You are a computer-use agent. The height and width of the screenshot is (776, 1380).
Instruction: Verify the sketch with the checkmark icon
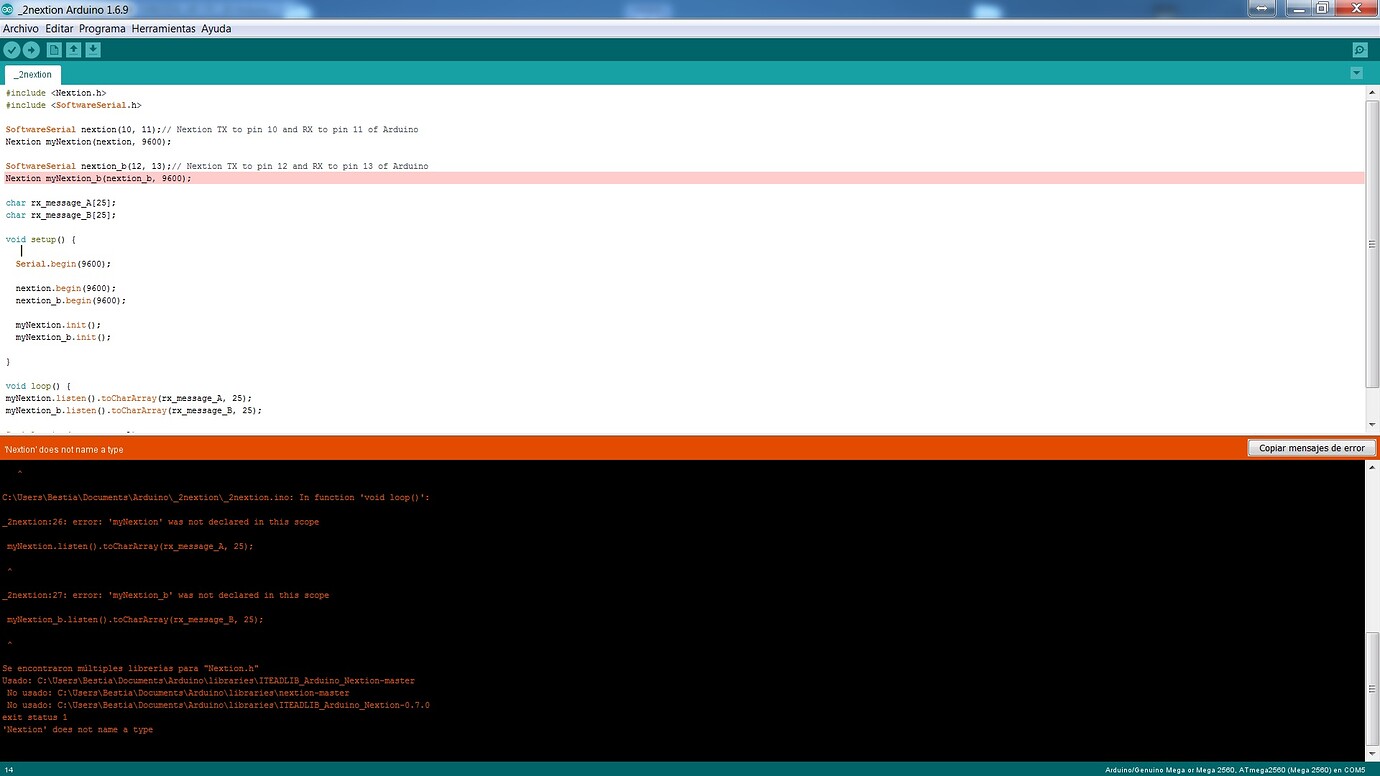point(12,49)
